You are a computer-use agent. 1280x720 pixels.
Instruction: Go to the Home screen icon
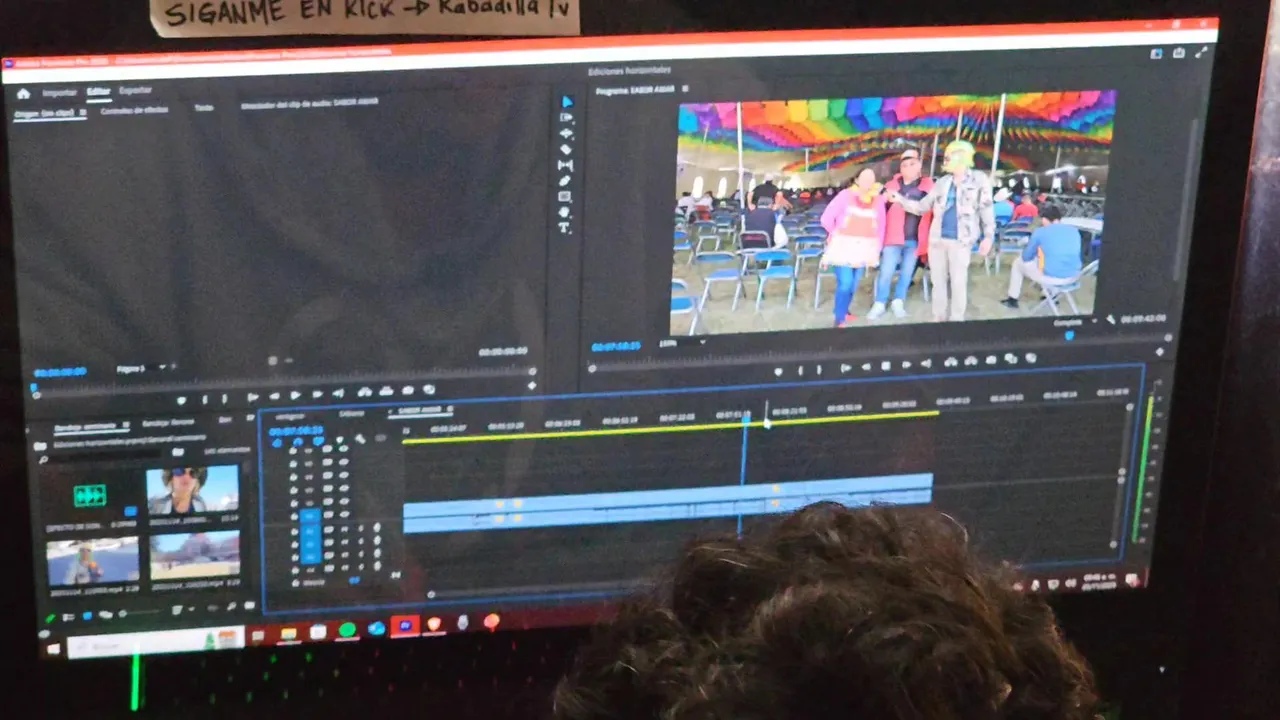(24, 94)
